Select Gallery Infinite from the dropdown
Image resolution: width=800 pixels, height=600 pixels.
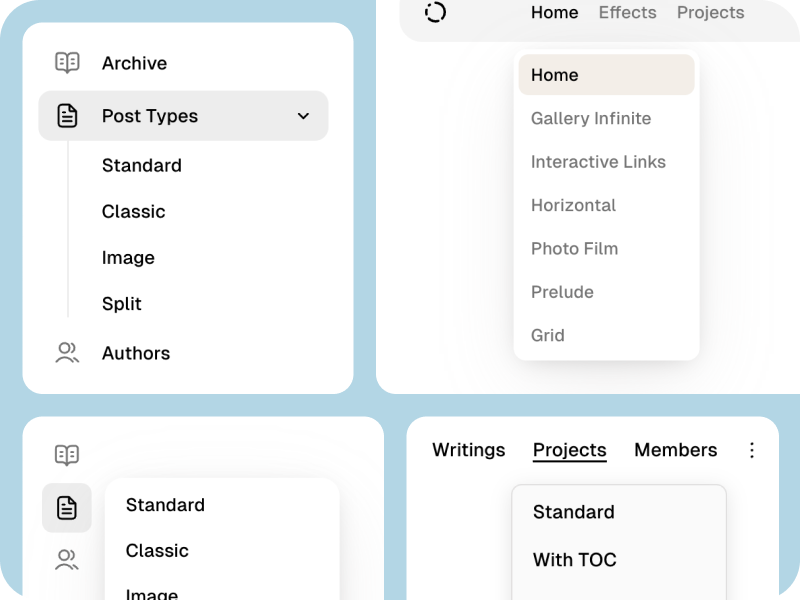pyautogui.click(x=591, y=118)
